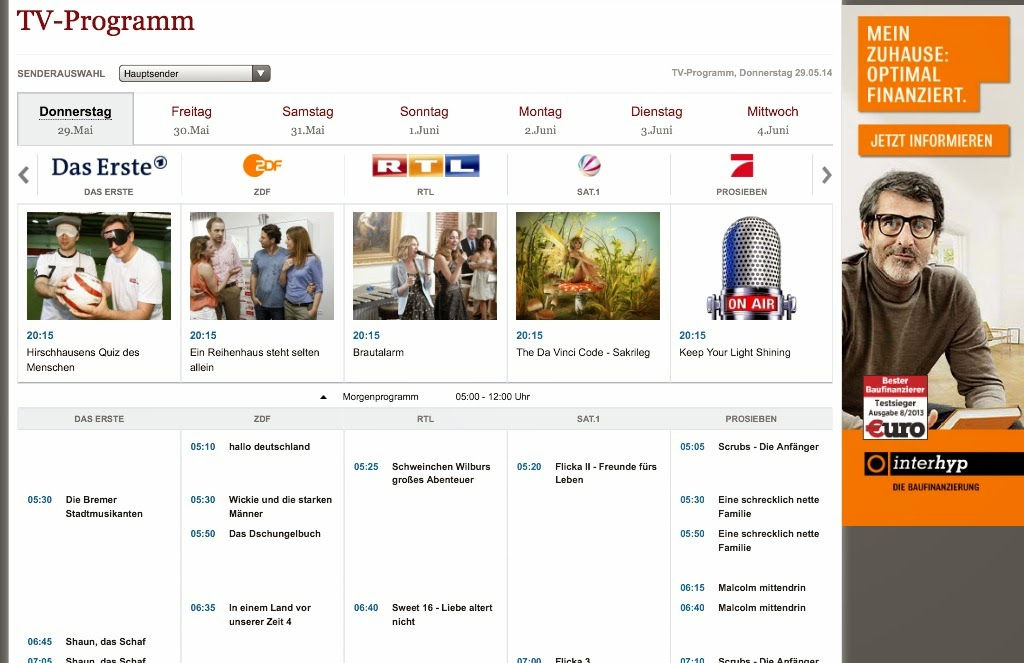
Task: Open the RTL channel via its logo
Action: click(x=425, y=164)
